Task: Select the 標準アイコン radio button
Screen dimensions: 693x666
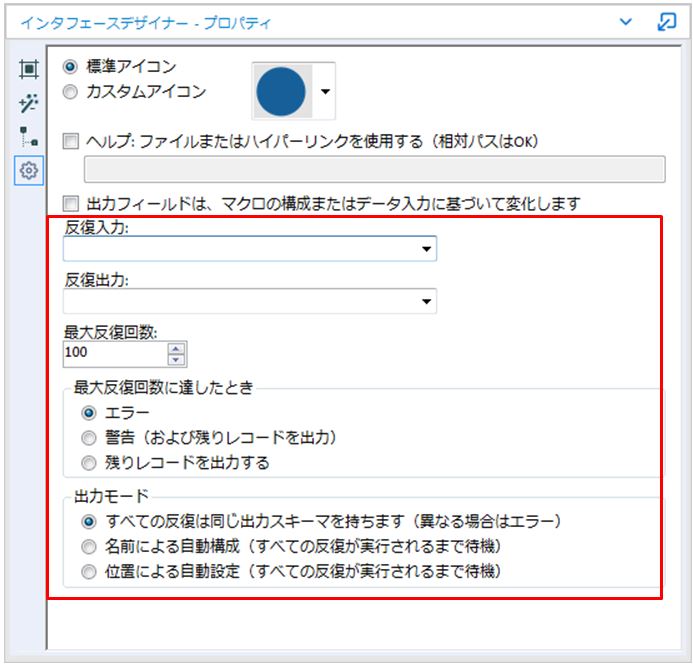Action: (x=70, y=67)
